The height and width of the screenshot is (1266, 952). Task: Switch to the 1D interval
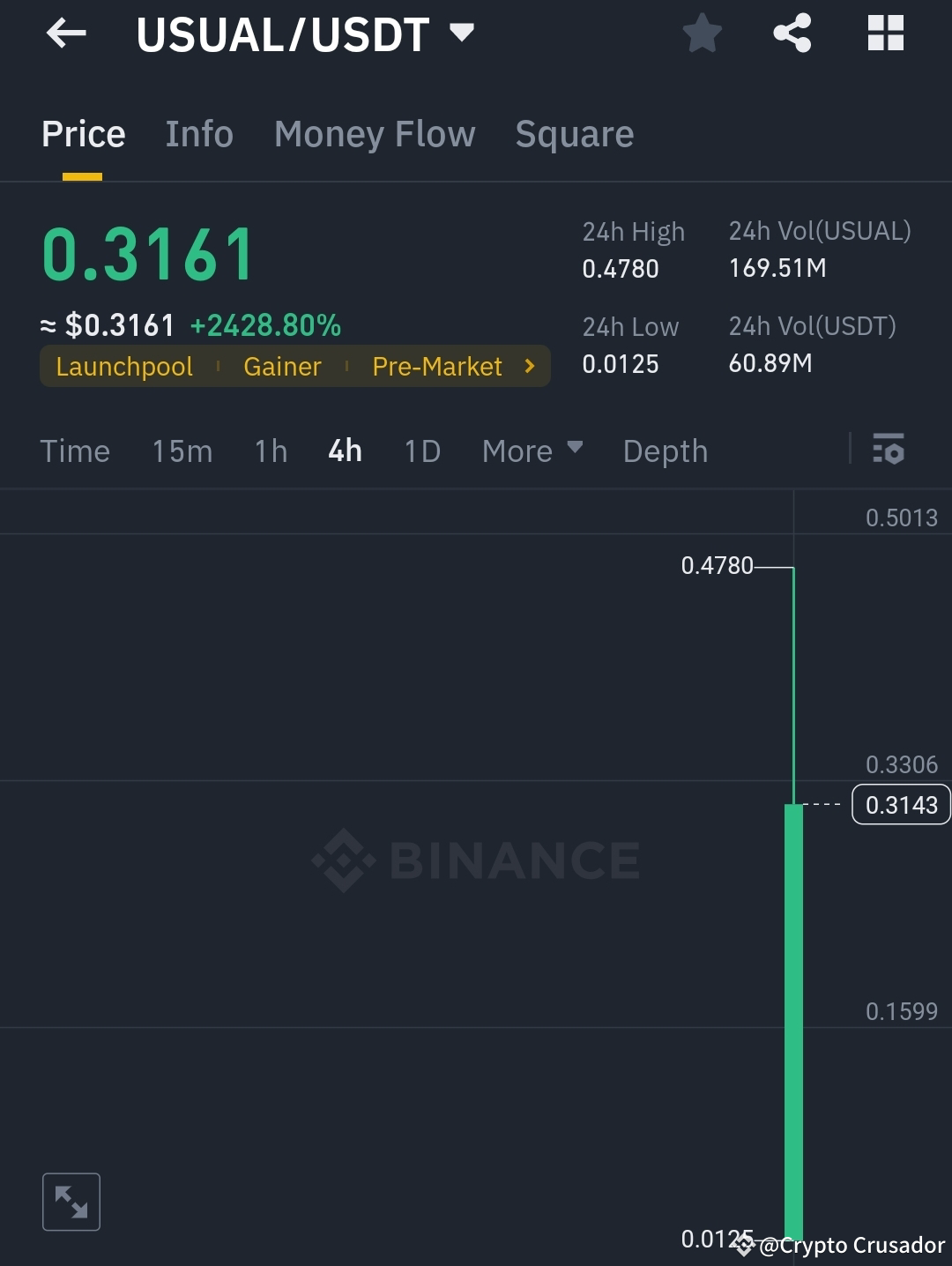(421, 451)
